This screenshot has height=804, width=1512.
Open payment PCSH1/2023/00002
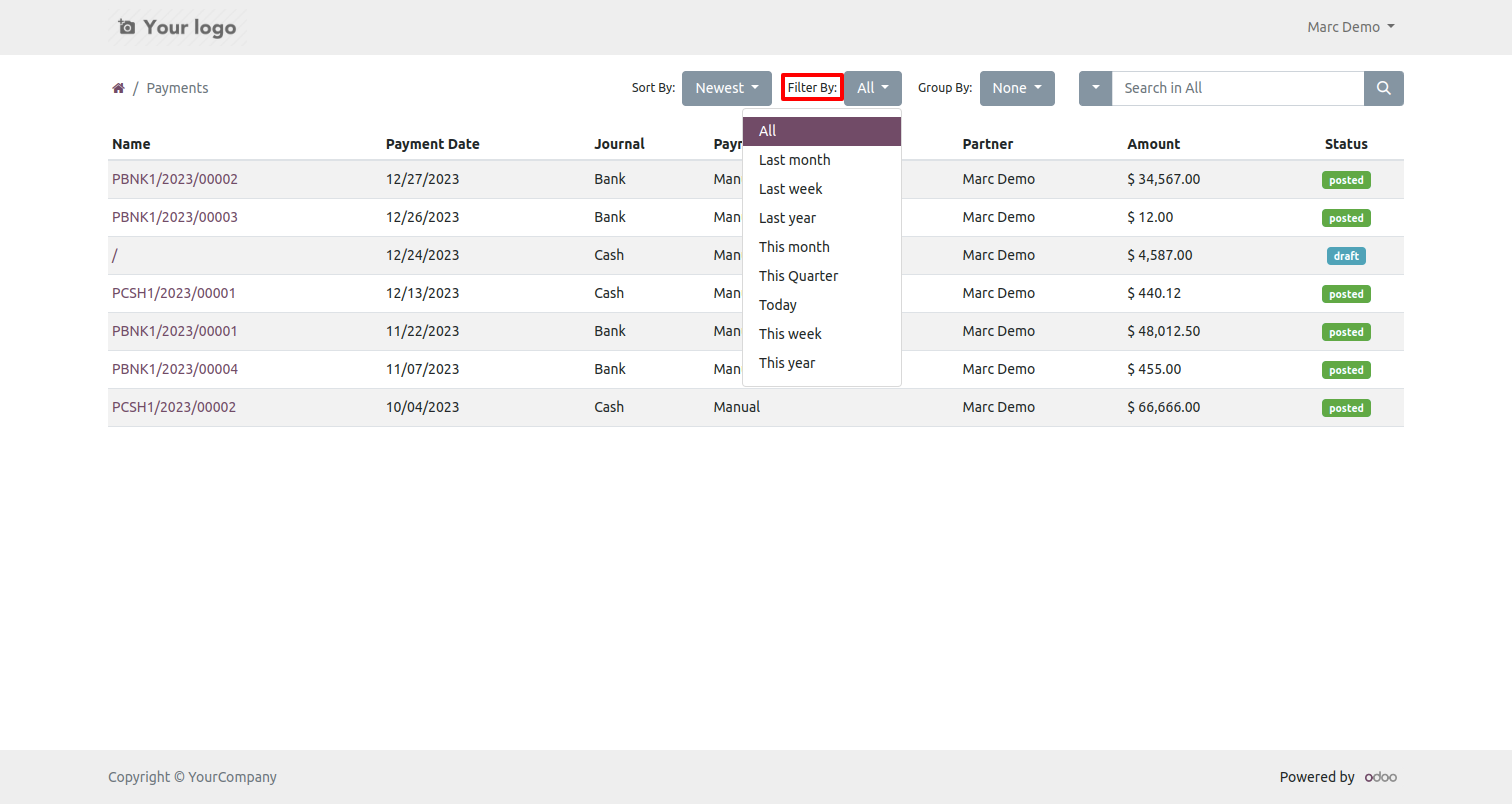click(x=174, y=407)
